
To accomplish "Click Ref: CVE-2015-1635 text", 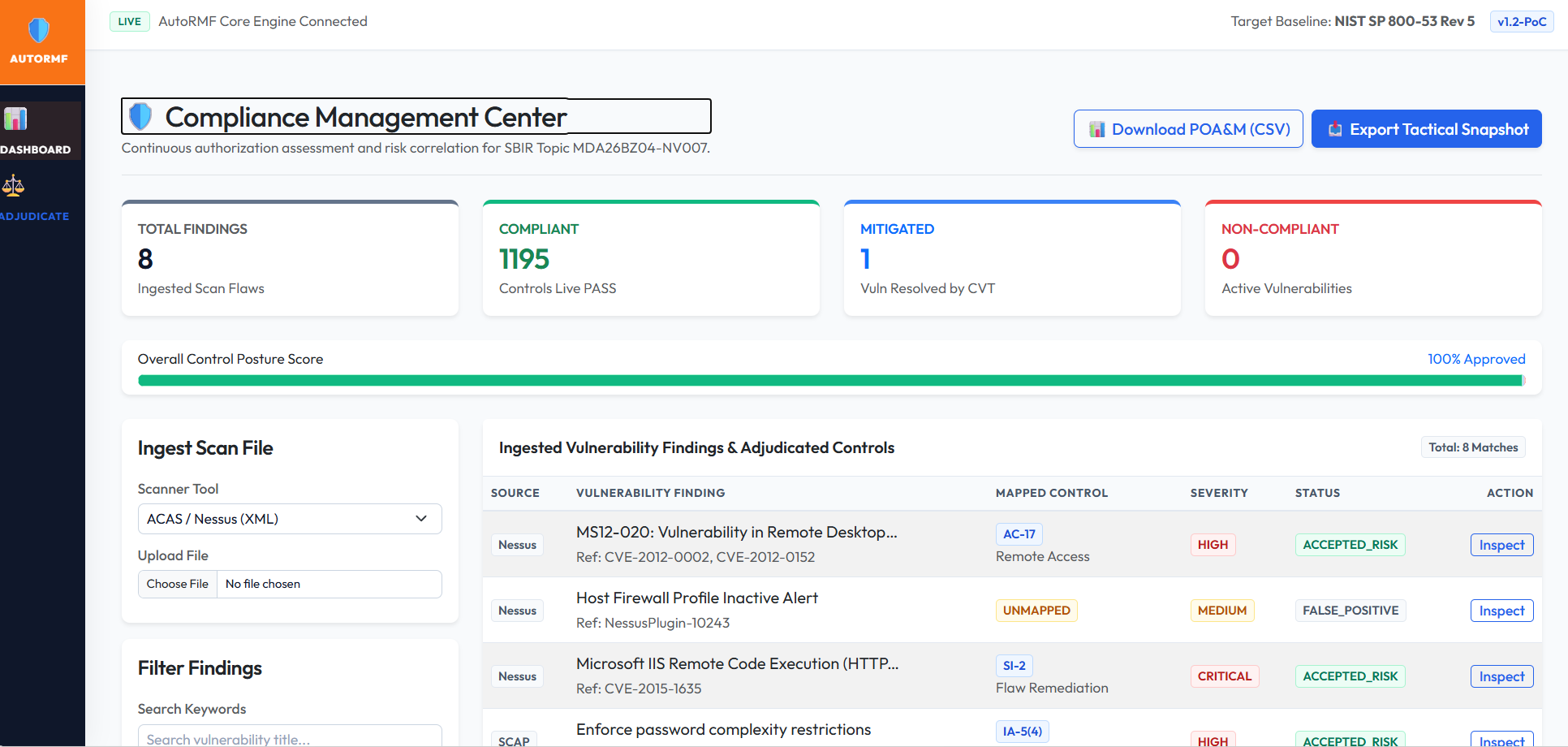I will (x=639, y=689).
